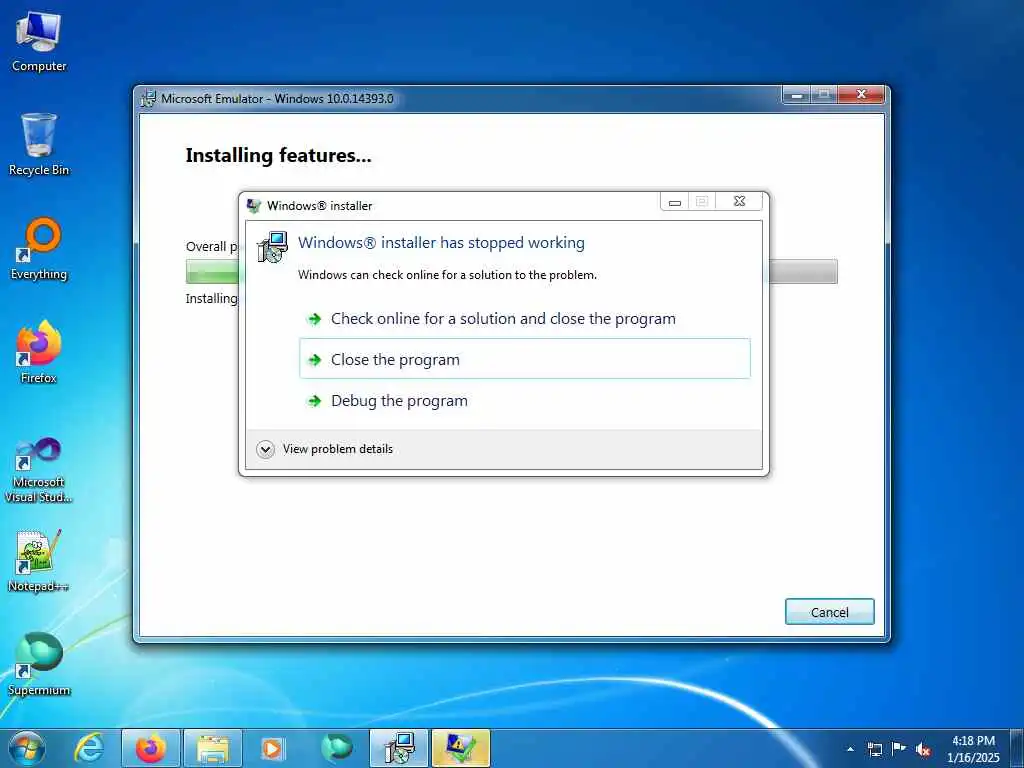Image resolution: width=1024 pixels, height=768 pixels.
Task: Select the Recycle Bin desktop icon
Action: (39, 145)
